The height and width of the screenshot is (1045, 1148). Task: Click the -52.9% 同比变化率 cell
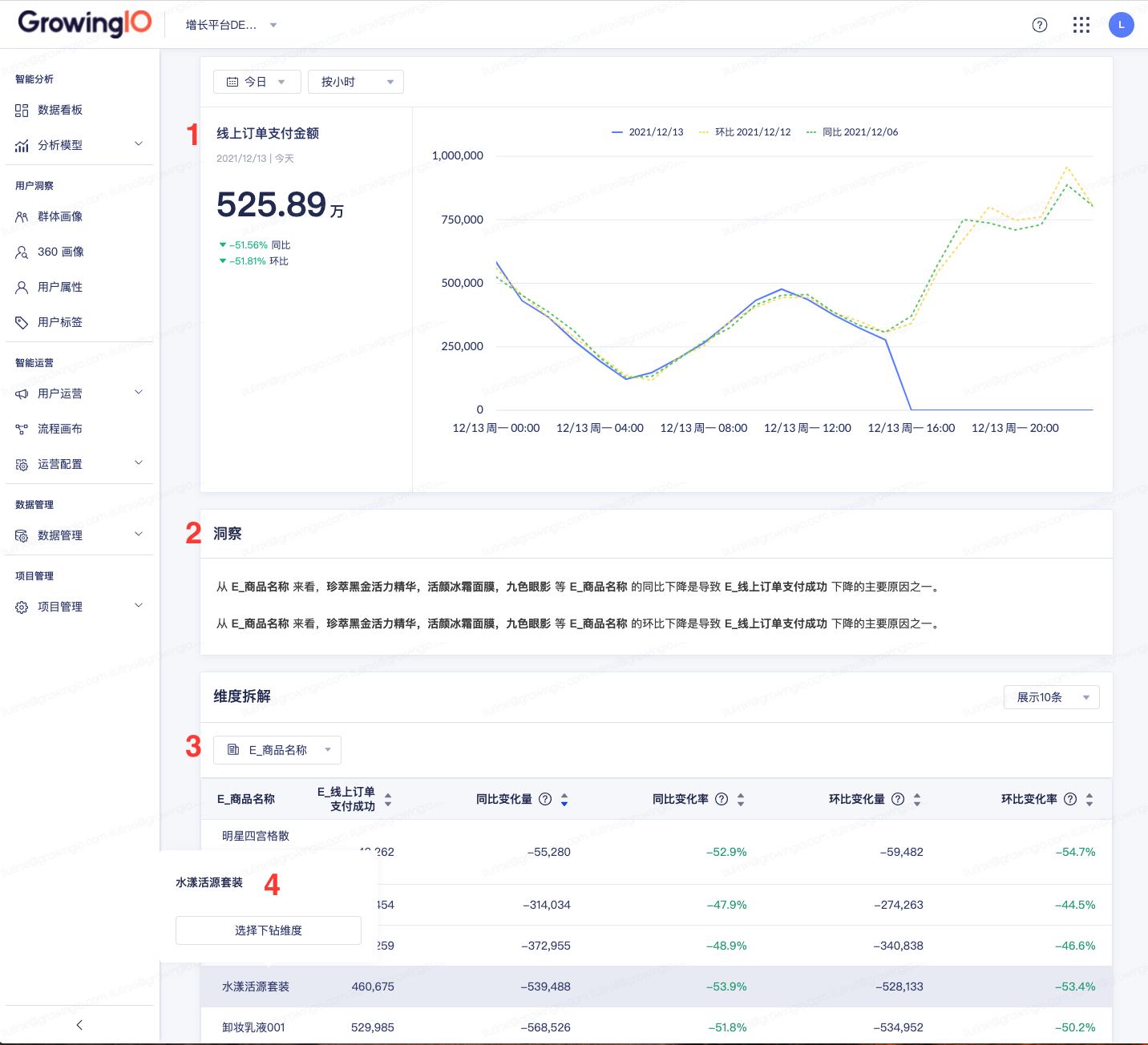tap(726, 852)
